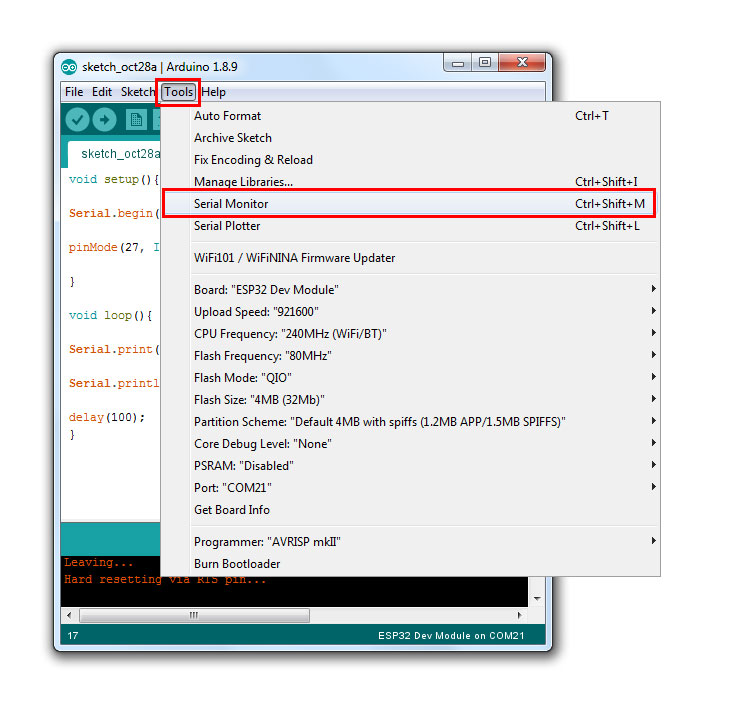Click the pinMode(27 code line
730x706 pixels.
coord(114,247)
